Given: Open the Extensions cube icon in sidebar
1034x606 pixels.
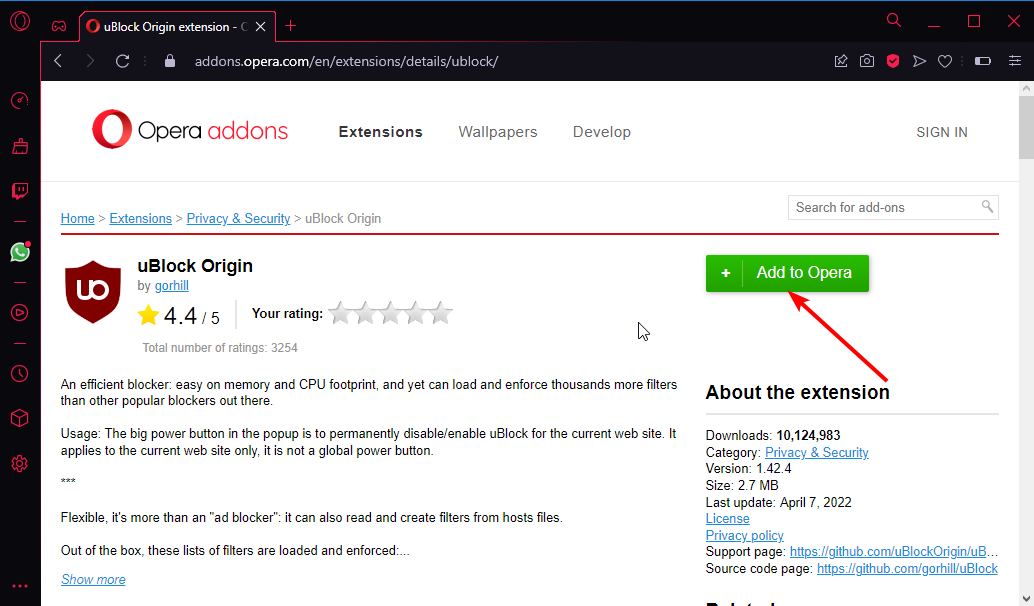Looking at the screenshot, I should point(20,418).
